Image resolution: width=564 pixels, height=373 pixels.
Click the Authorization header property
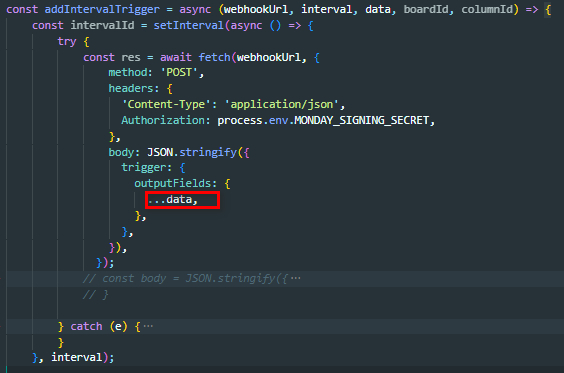163,120
